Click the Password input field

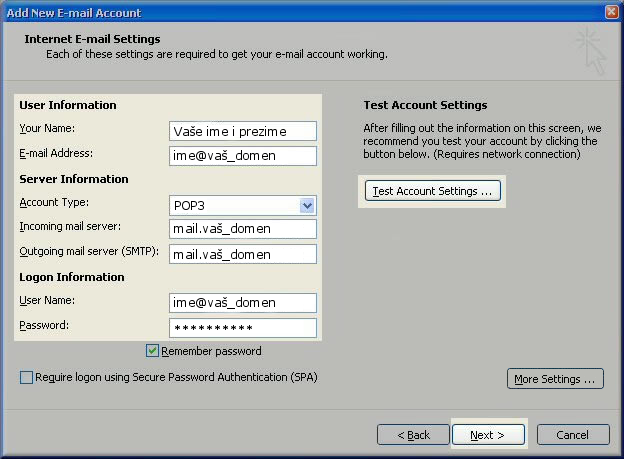tap(243, 328)
